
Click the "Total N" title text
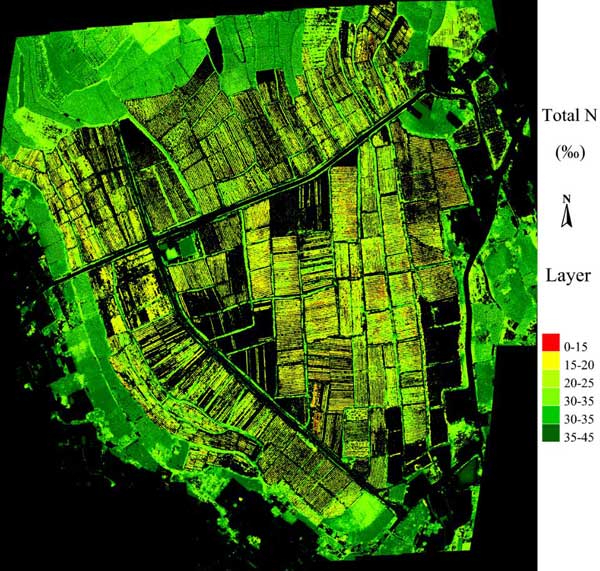click(x=567, y=115)
